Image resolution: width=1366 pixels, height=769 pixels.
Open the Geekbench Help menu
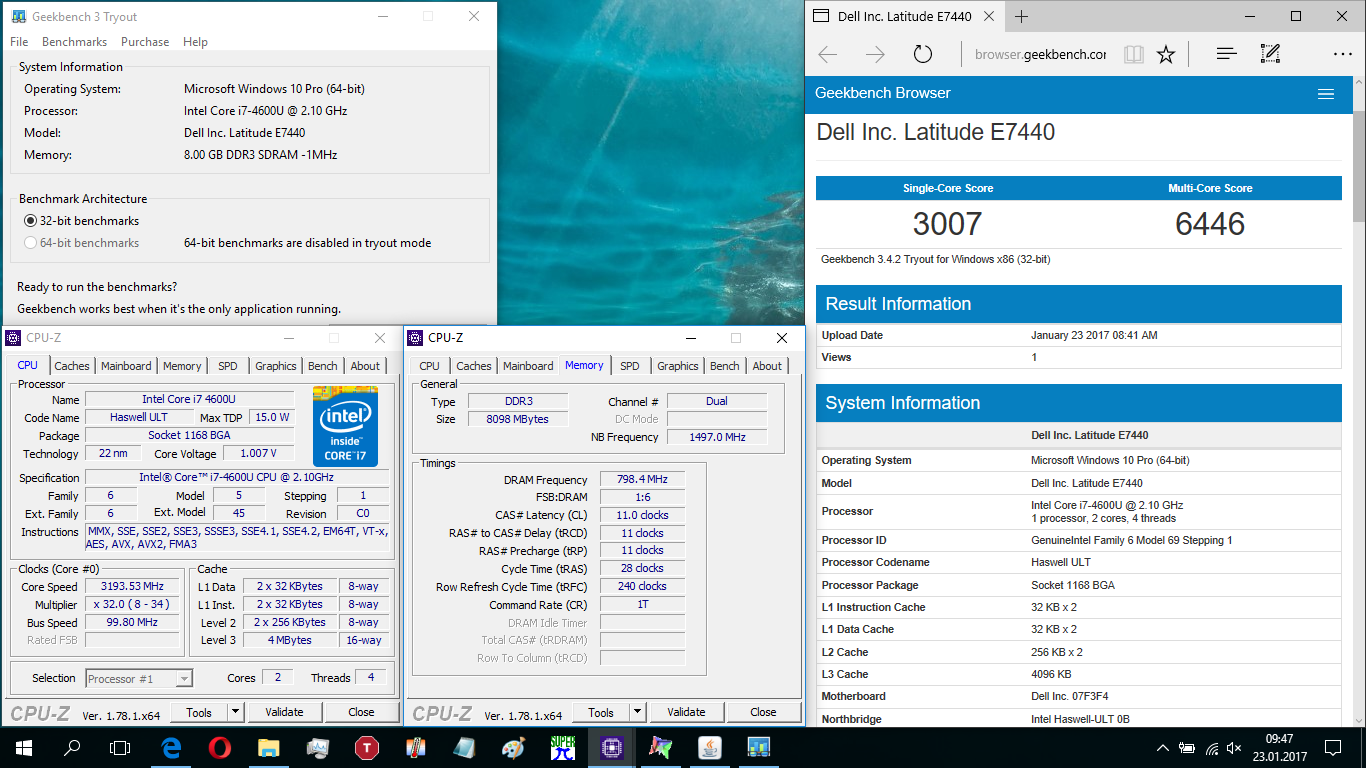click(x=196, y=42)
